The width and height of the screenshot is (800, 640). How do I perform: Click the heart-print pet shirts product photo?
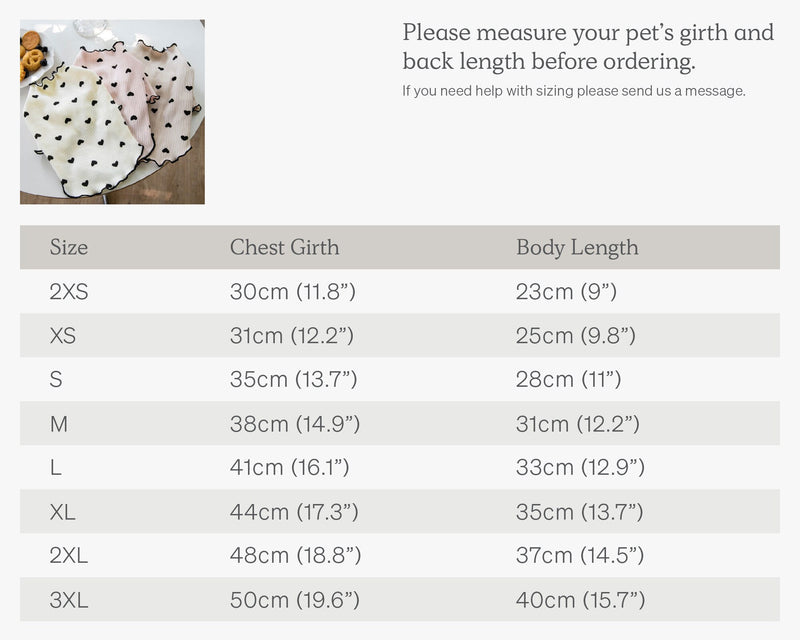(112, 112)
